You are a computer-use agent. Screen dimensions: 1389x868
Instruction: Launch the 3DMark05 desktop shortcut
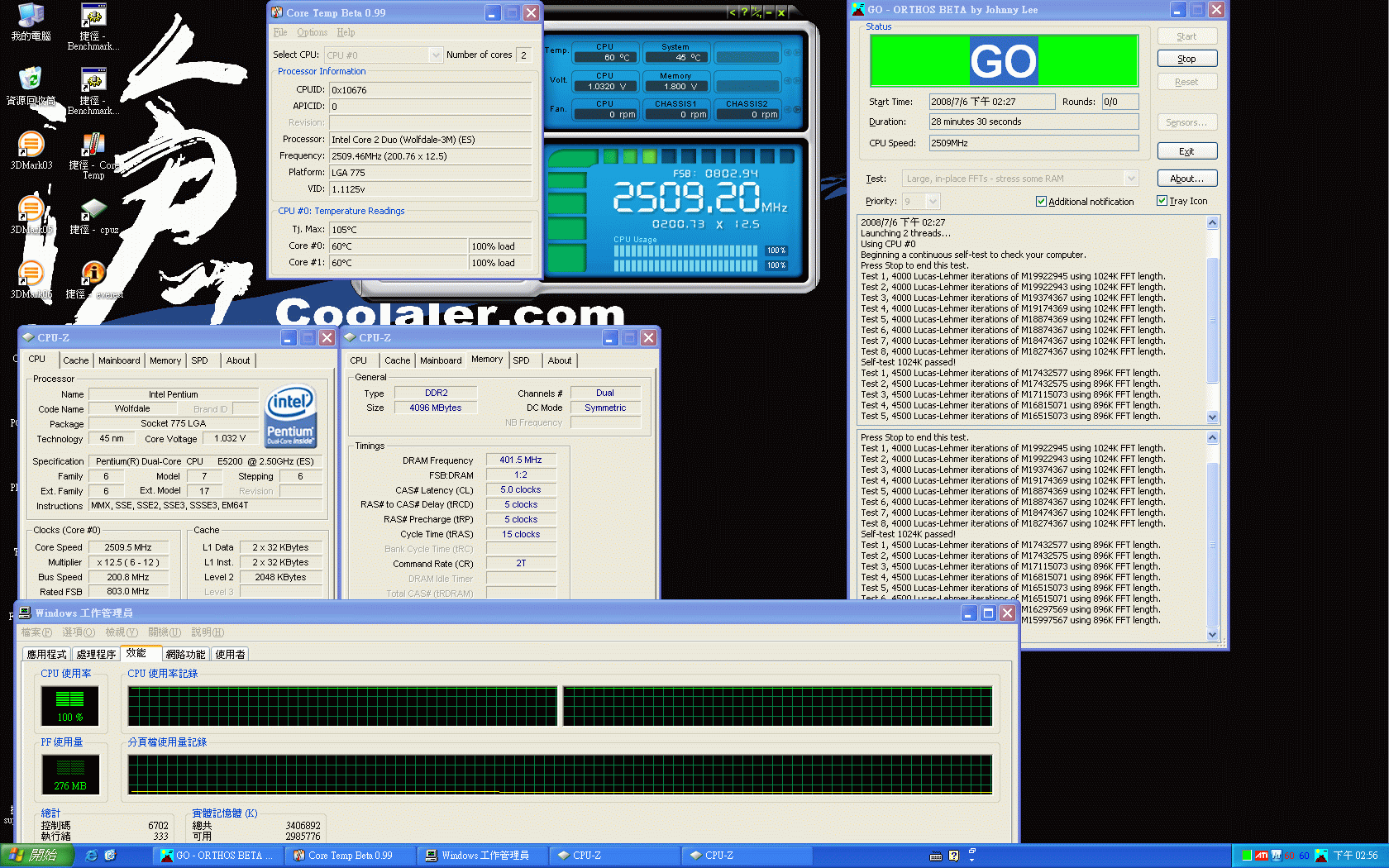coord(31,216)
